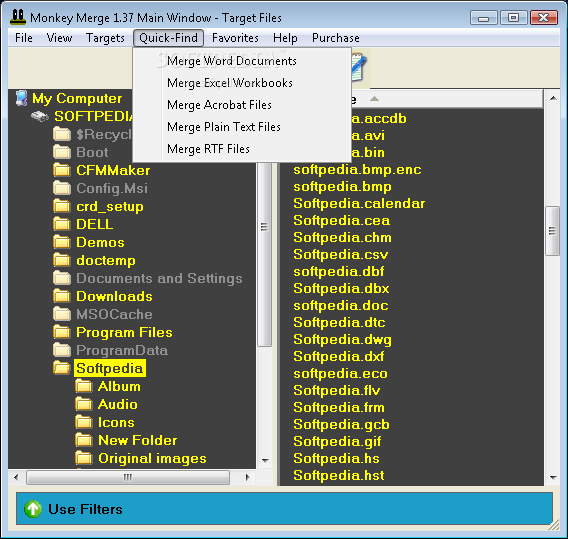
Task: Select the file Softpedia.dwg
Action: [342, 339]
